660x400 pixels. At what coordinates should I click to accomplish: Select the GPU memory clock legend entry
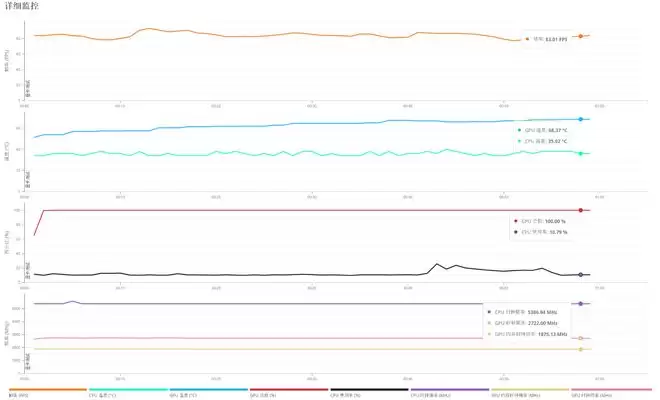(x=529, y=394)
